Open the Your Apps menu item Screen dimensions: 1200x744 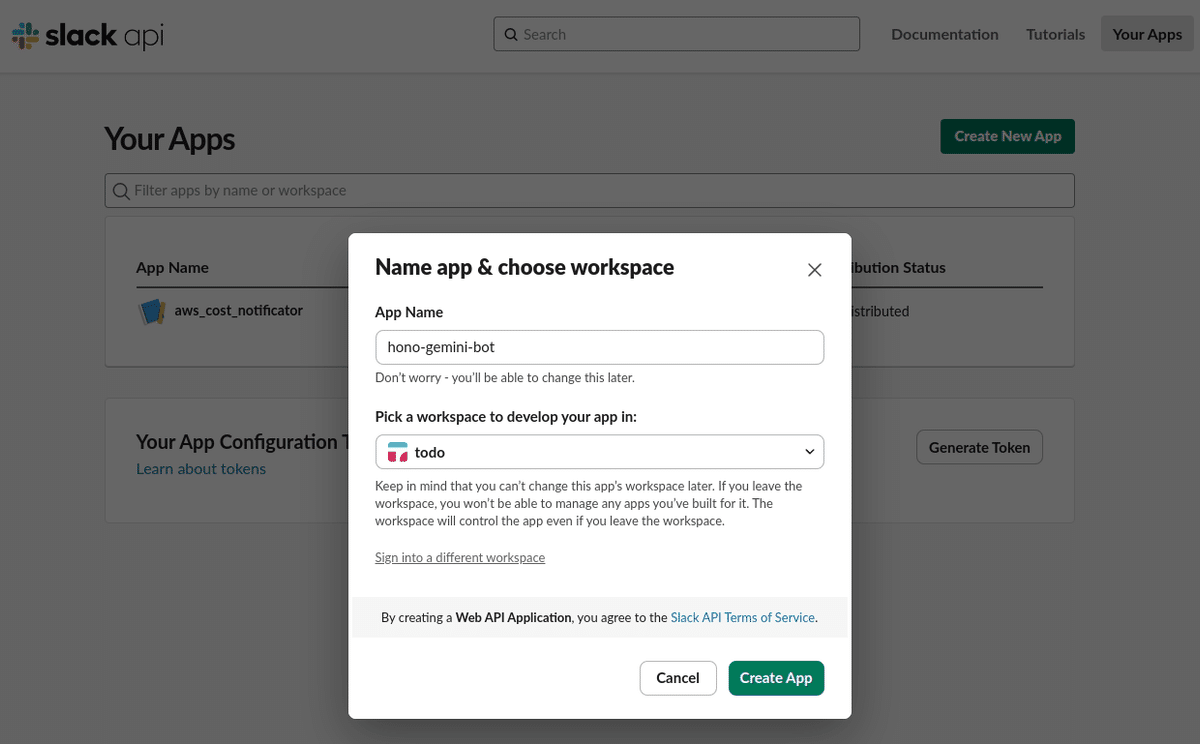tap(1147, 33)
